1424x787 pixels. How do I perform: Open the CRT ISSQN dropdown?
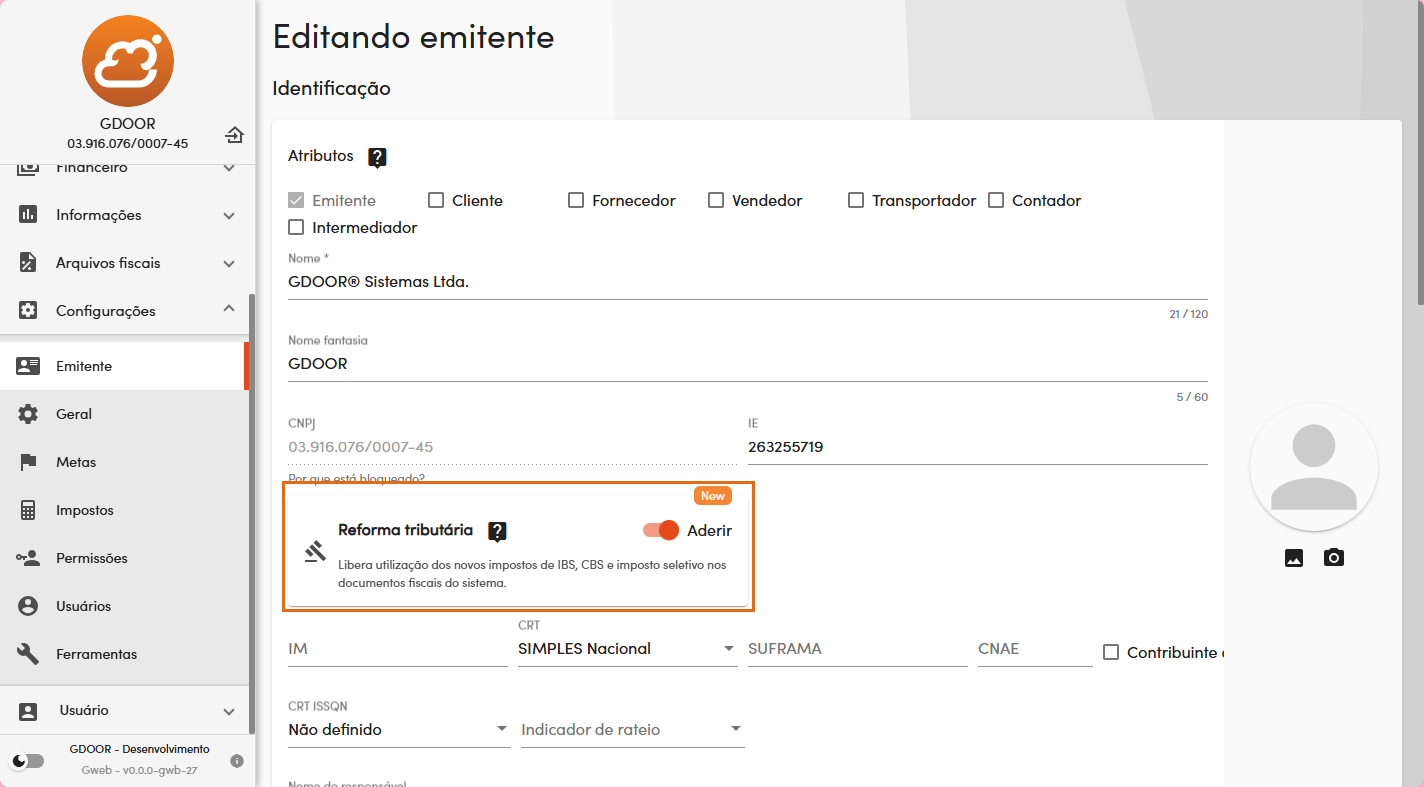point(399,730)
